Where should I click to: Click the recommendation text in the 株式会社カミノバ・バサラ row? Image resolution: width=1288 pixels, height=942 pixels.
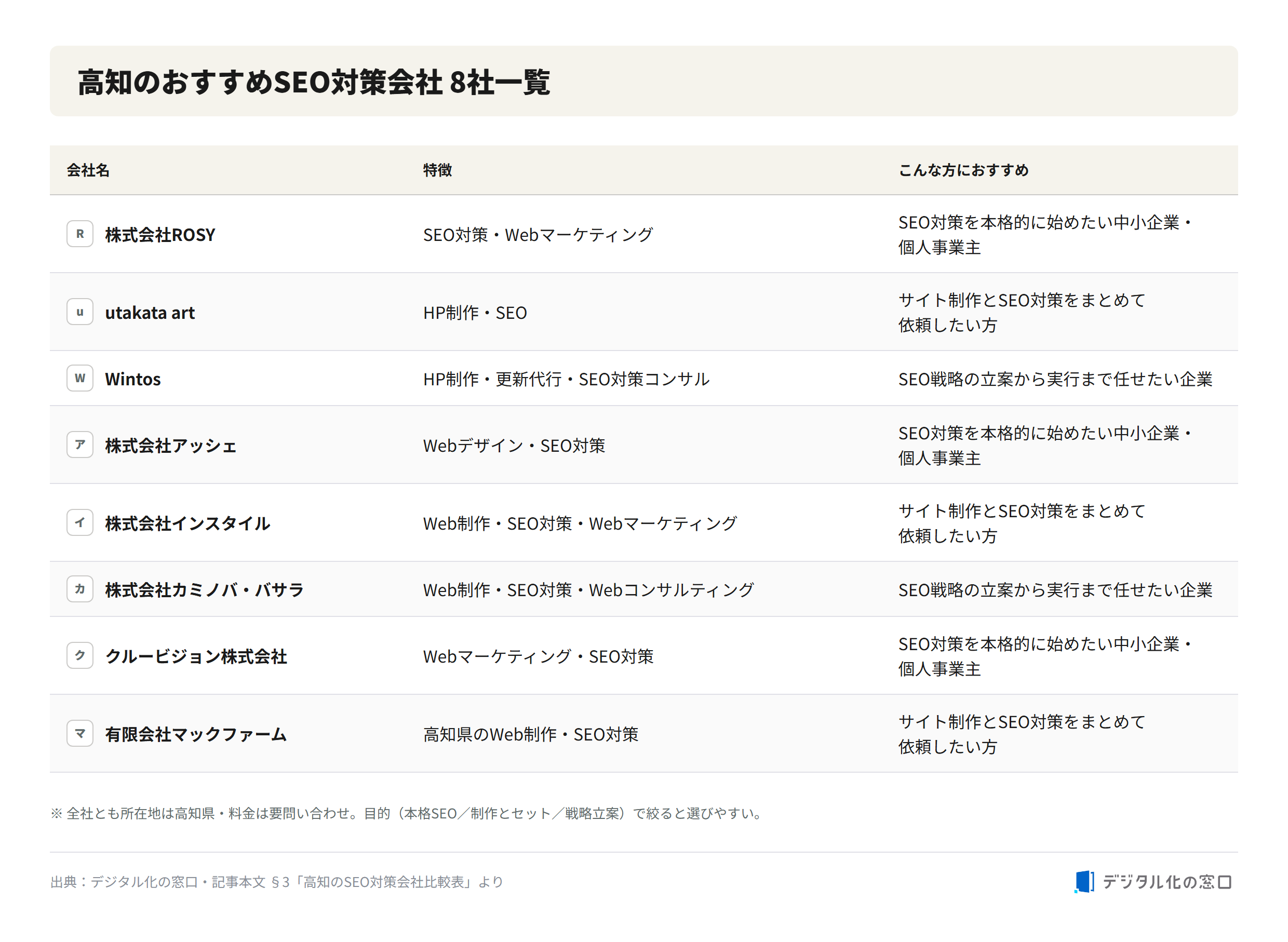click(x=1055, y=590)
